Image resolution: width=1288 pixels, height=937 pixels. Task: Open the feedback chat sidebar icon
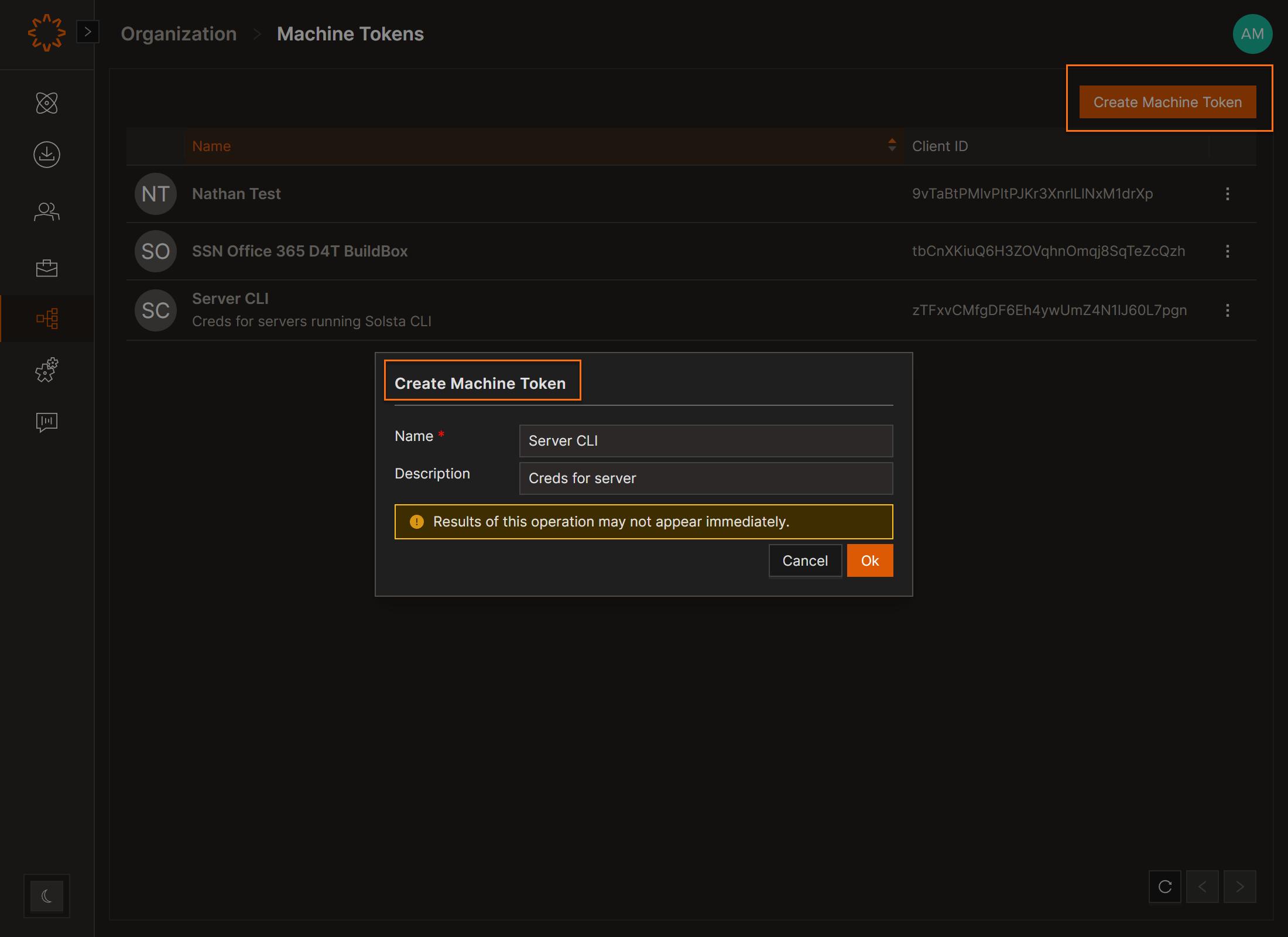point(47,422)
